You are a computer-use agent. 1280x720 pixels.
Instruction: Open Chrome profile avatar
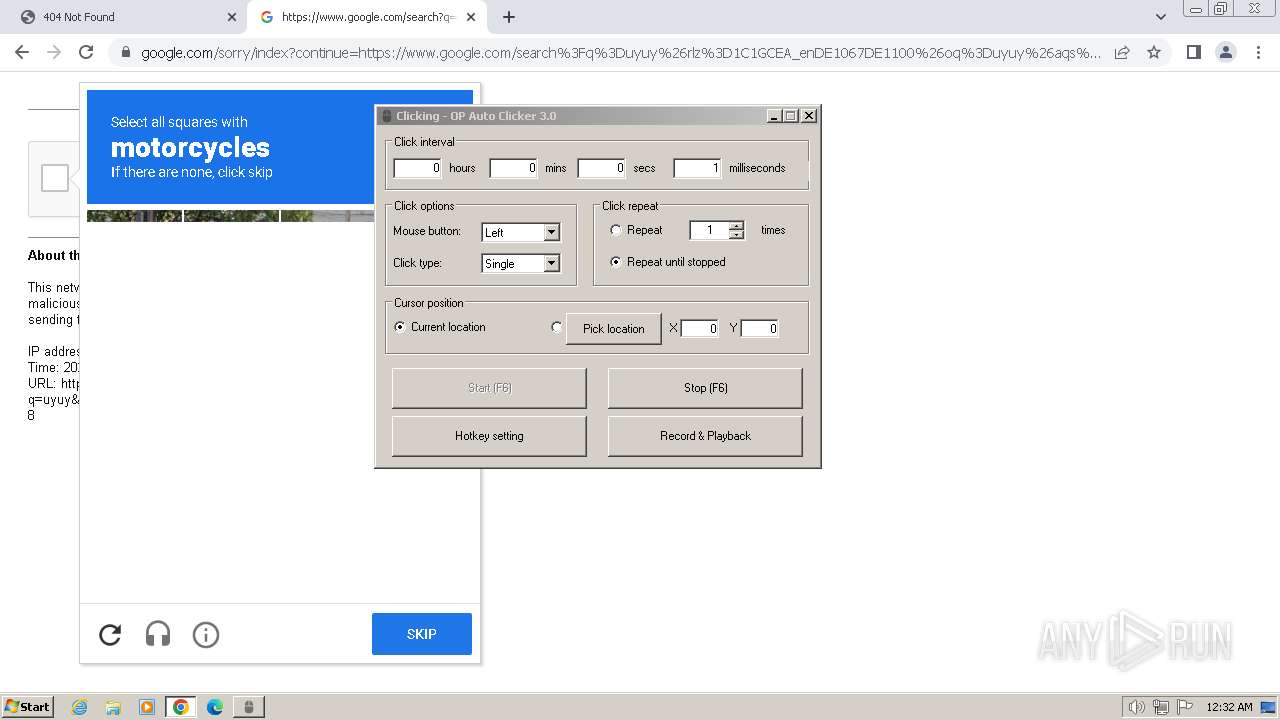pos(1225,52)
